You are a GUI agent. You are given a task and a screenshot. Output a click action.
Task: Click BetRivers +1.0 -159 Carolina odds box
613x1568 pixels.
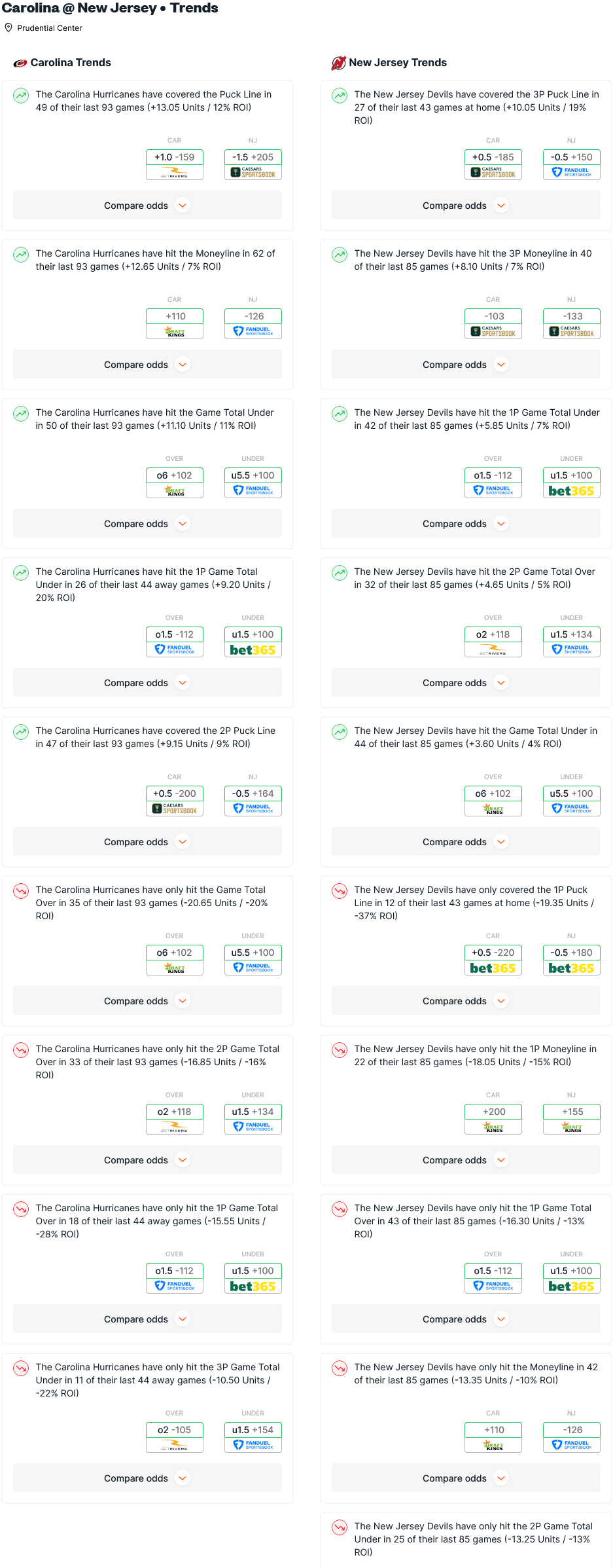coord(174,164)
